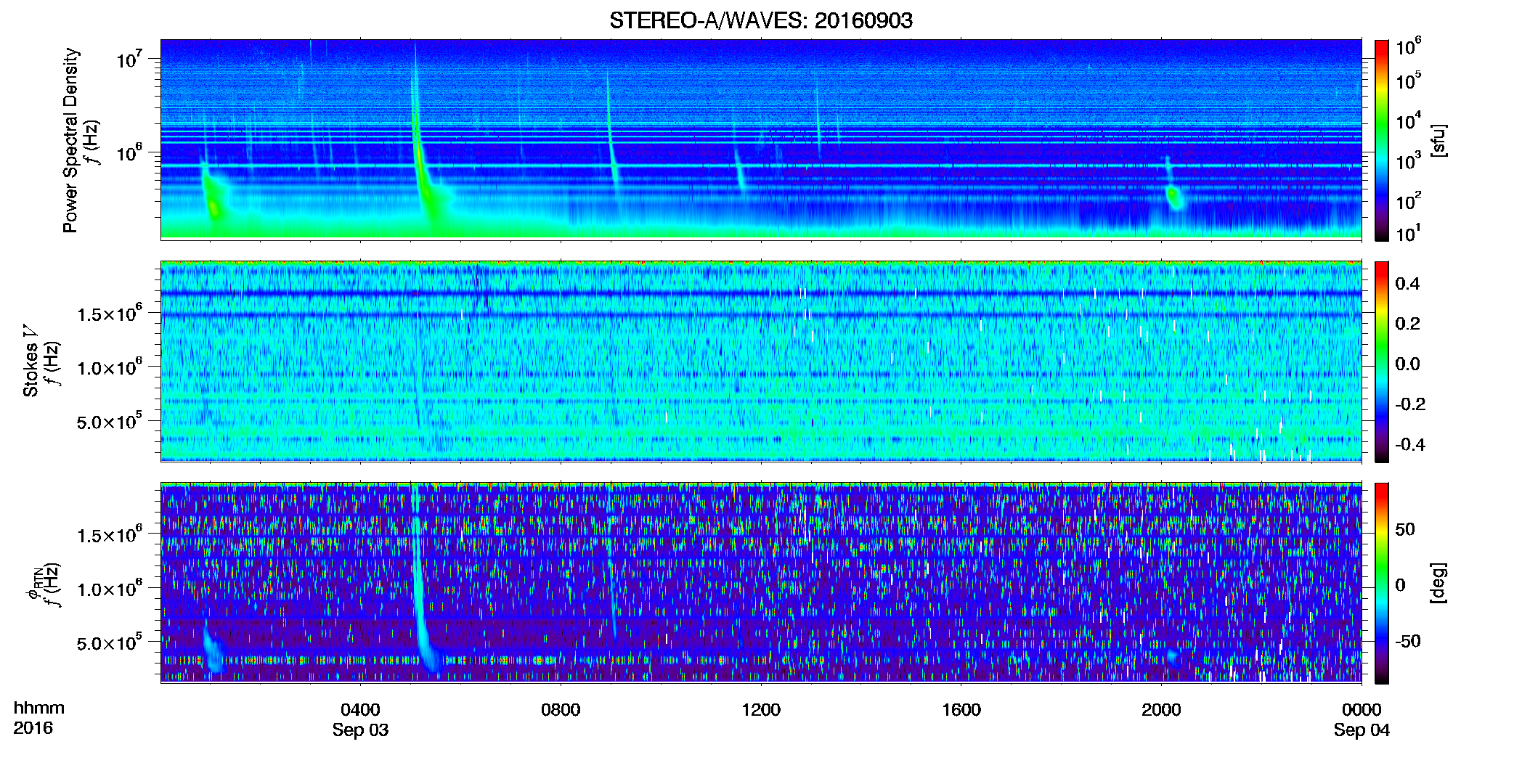
Task: Click the 50 value on the degrees color bar
Action: click(1405, 529)
